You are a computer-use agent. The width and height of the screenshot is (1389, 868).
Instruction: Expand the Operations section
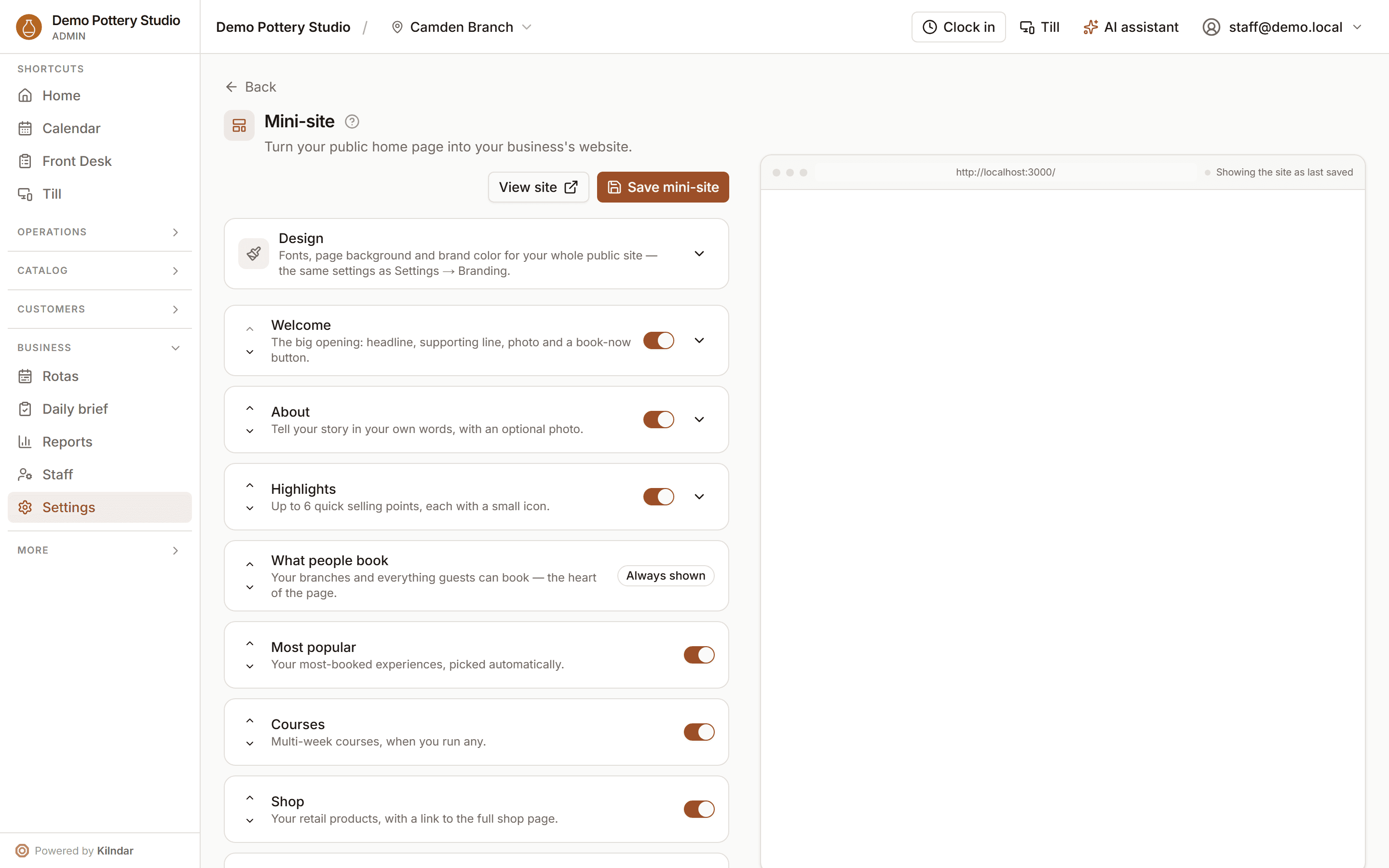coord(99,232)
